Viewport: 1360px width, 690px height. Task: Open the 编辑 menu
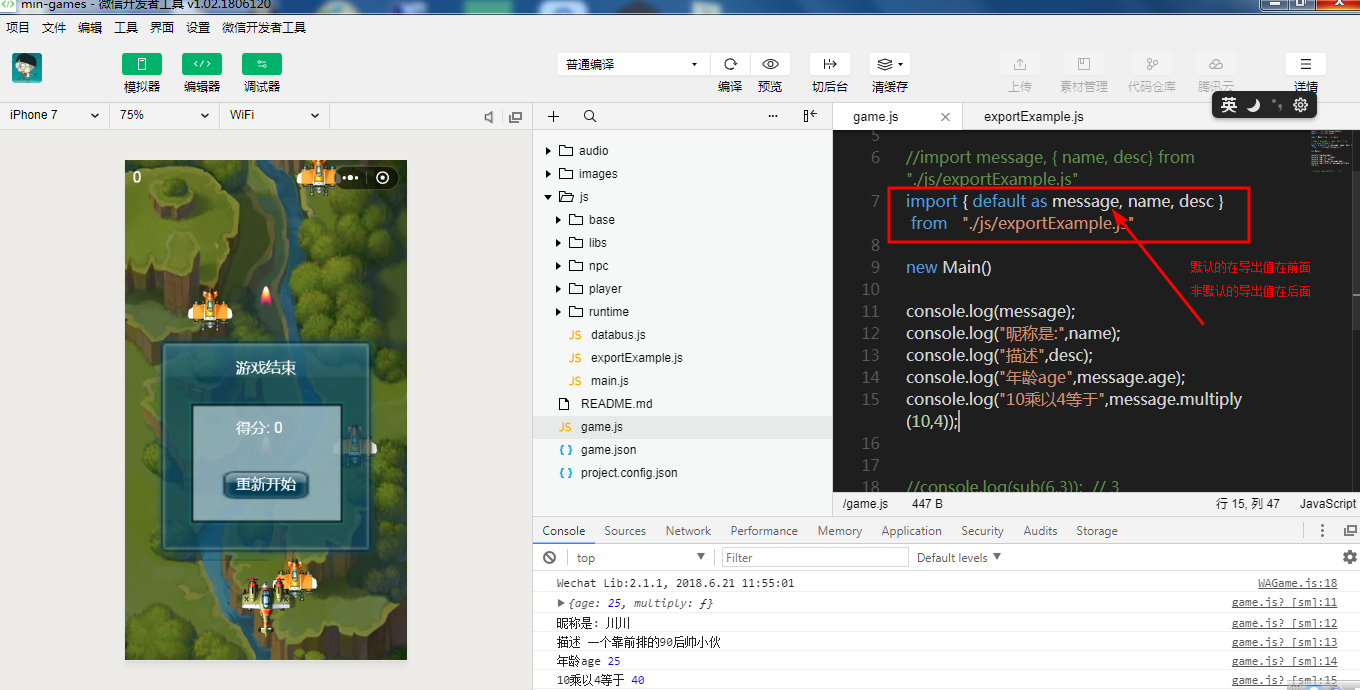90,27
